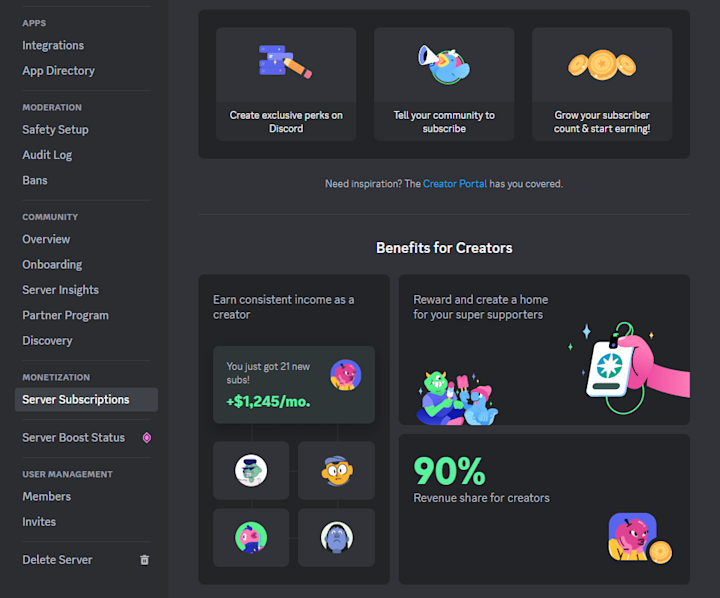Click the USER MANAGEMENT section header
Image resolution: width=720 pixels, height=598 pixels.
pyautogui.click(x=68, y=474)
